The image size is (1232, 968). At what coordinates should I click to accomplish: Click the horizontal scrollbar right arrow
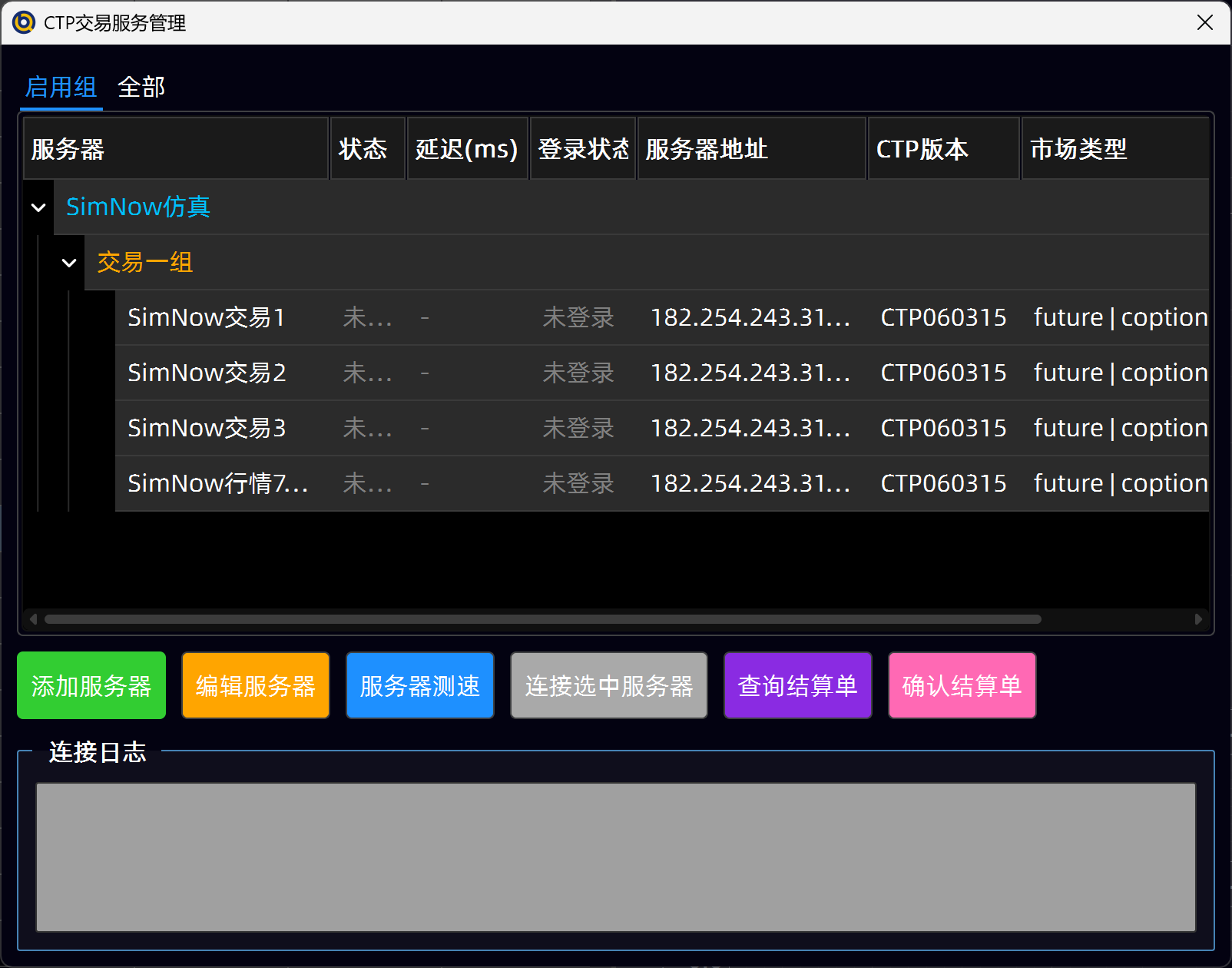pos(1198,619)
